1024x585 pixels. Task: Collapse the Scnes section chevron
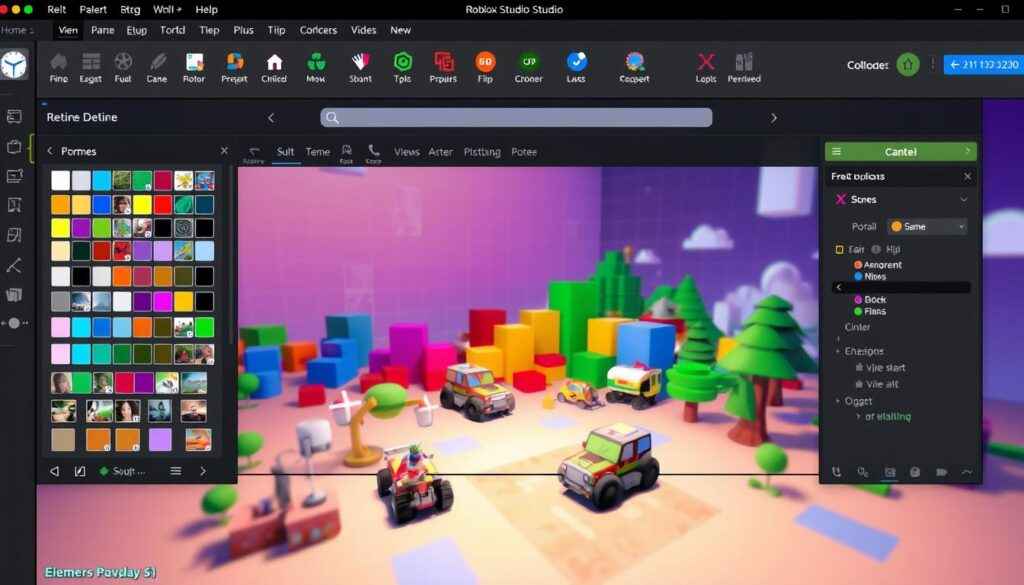(963, 200)
